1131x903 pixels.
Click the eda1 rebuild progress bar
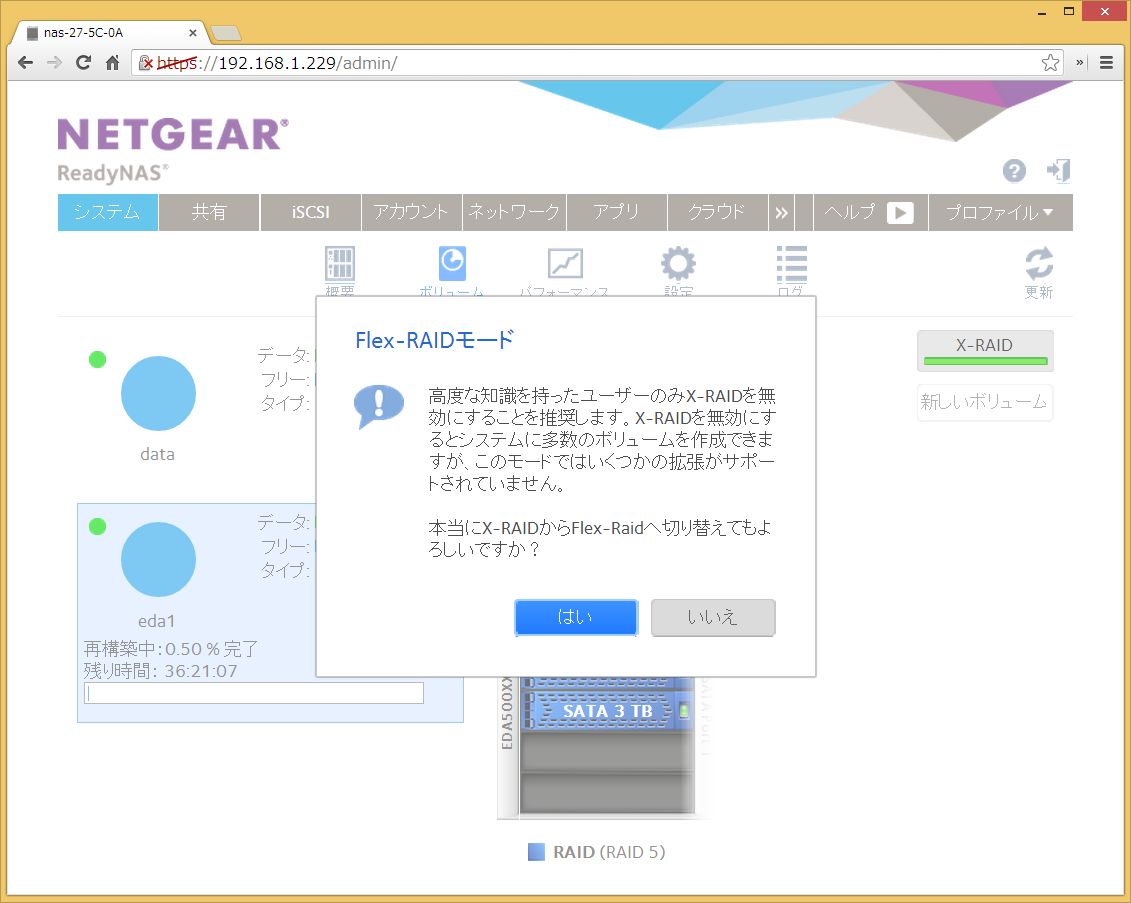tap(254, 693)
